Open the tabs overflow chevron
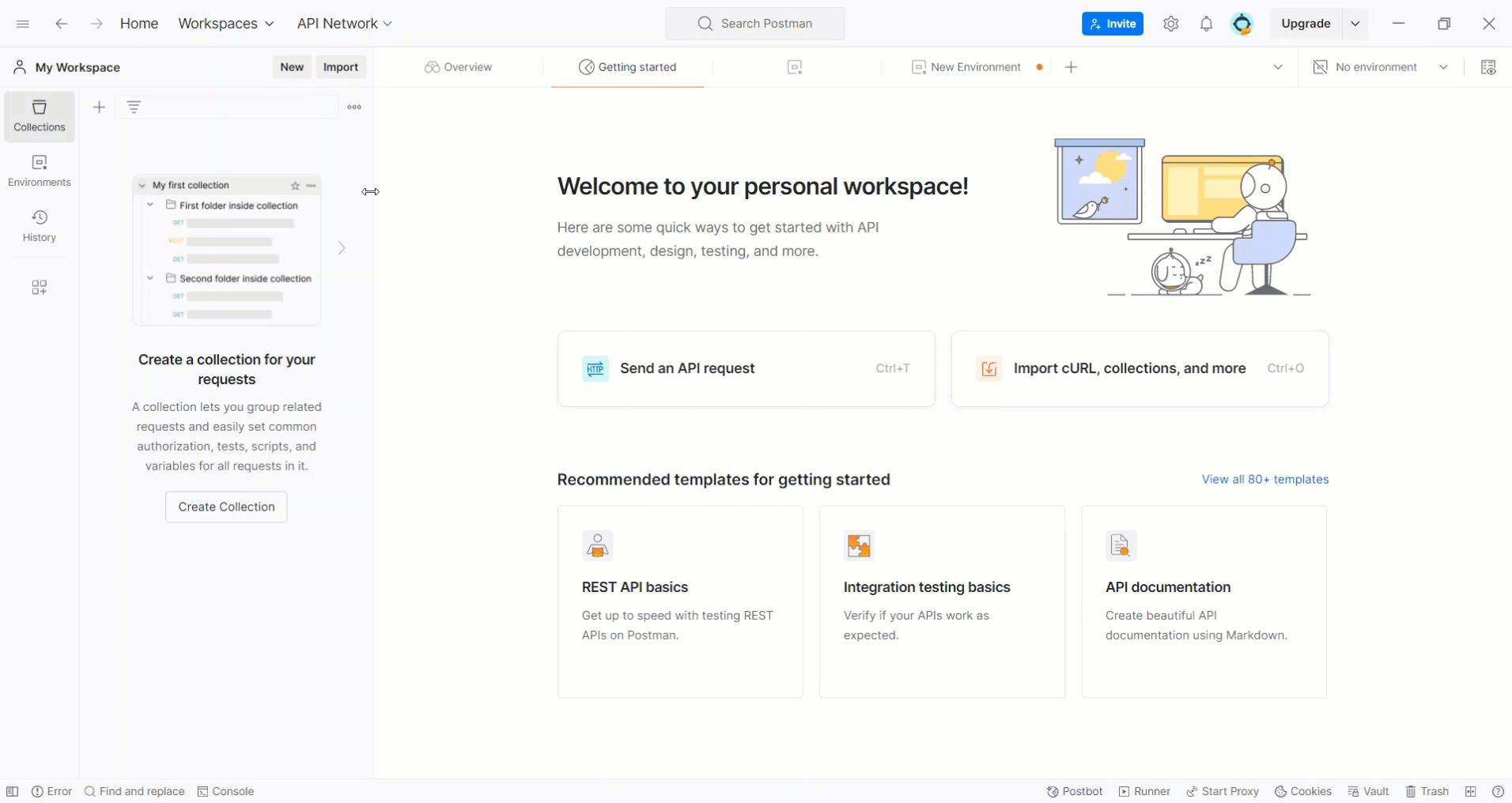1512x803 pixels. point(1278,67)
